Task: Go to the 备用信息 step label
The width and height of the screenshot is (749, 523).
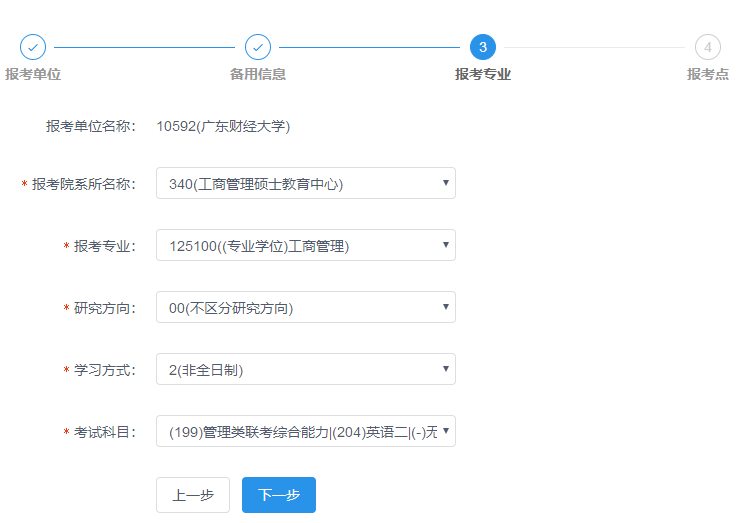Action: 258,74
